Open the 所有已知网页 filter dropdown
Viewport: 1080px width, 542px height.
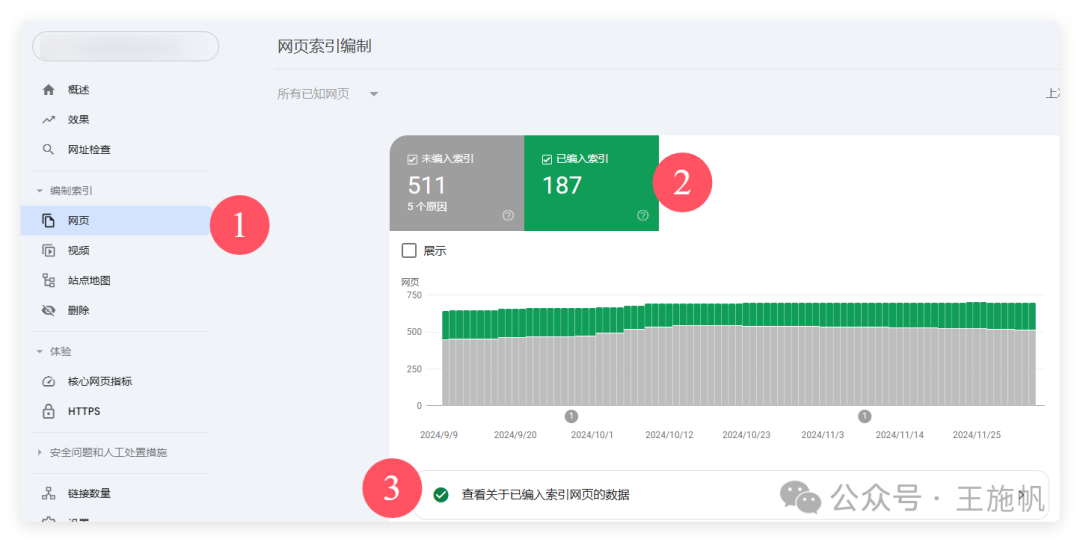(x=328, y=94)
